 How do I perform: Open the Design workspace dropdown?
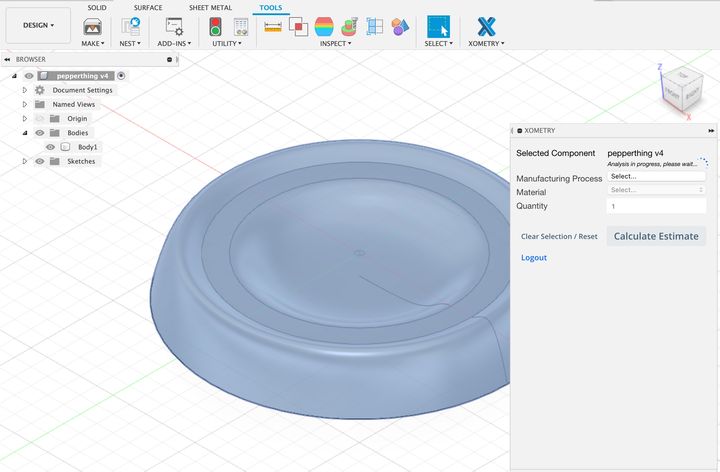tap(38, 25)
